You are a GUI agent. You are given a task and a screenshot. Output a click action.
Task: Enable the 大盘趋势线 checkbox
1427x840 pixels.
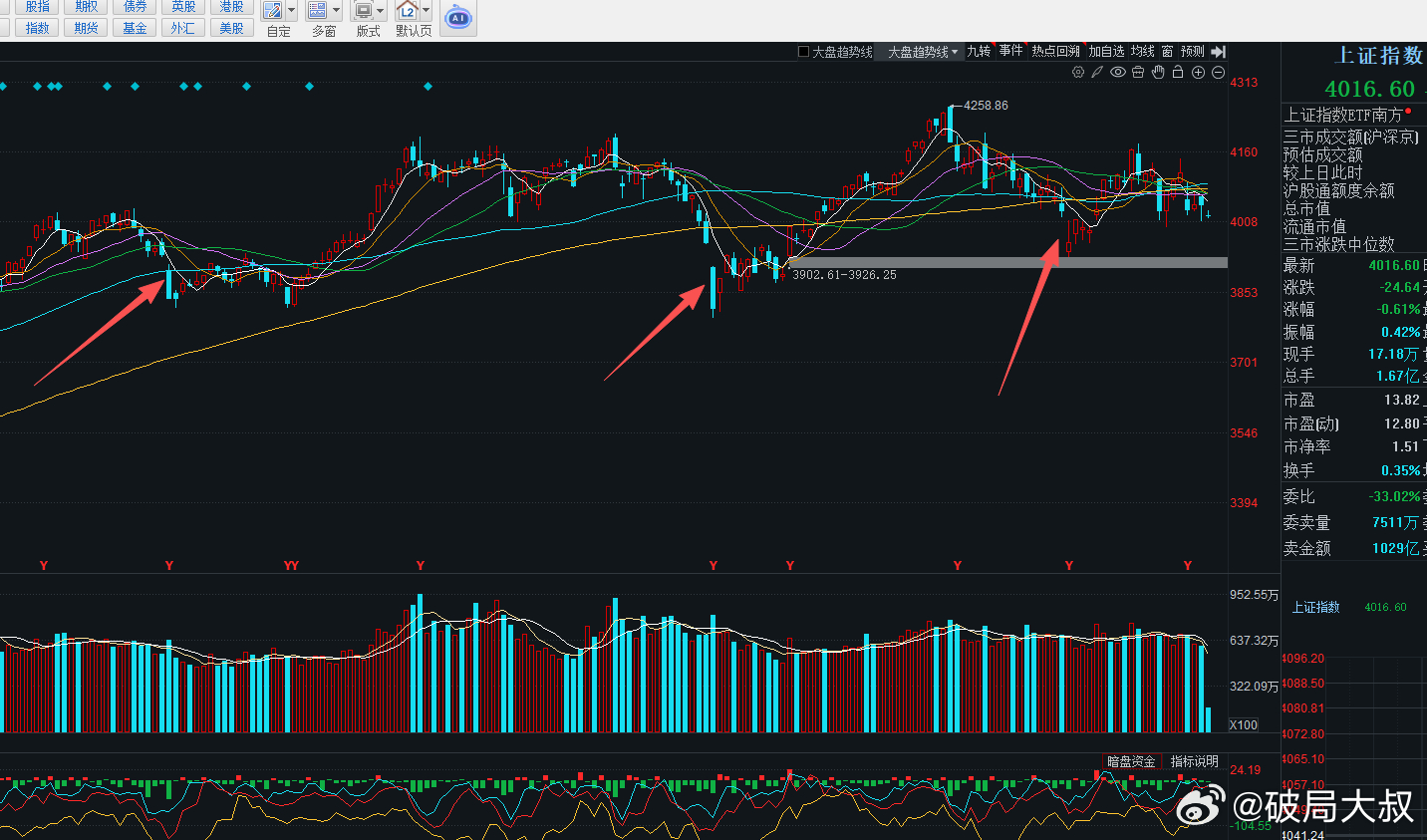804,52
